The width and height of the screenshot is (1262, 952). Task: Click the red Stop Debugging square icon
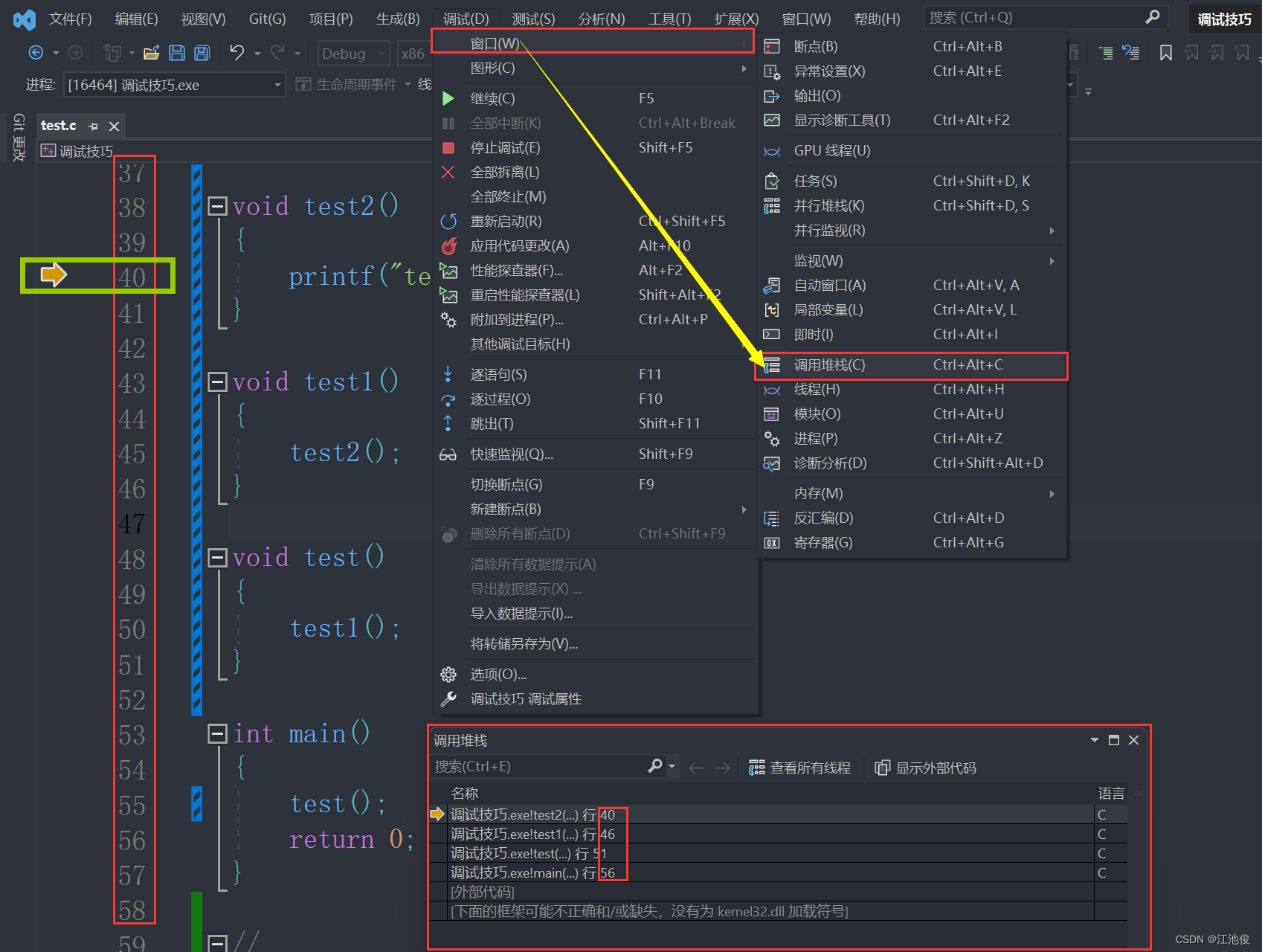point(448,148)
